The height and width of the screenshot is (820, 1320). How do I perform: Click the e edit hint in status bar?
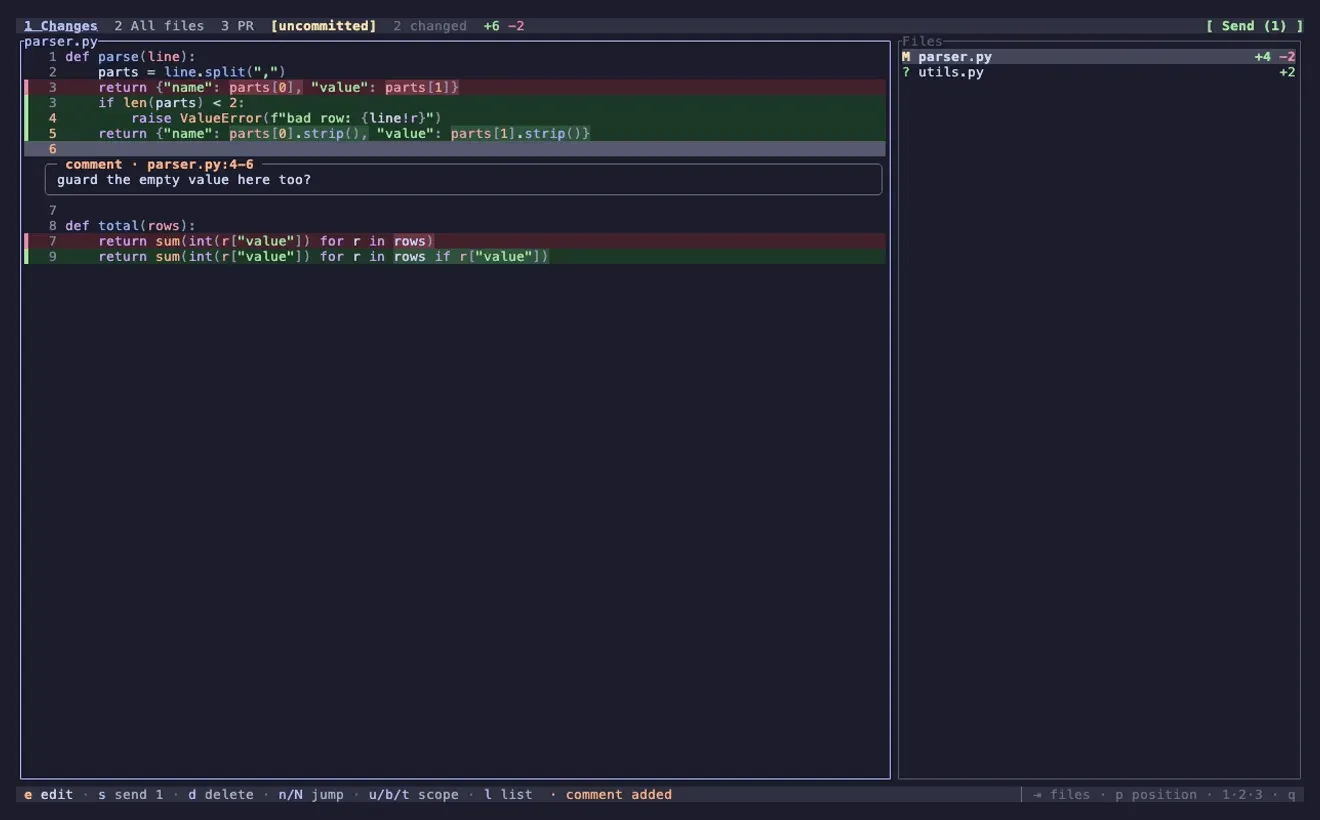click(49, 795)
